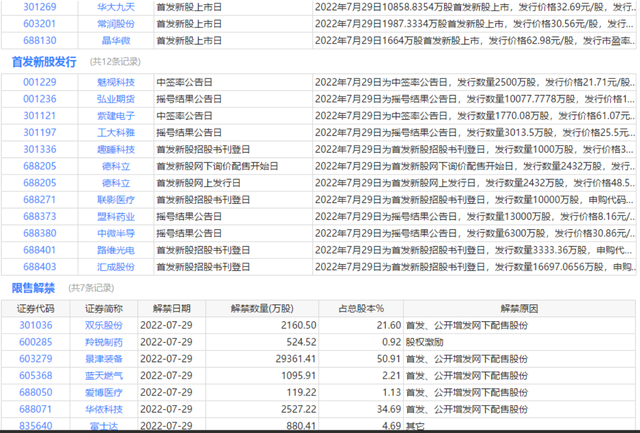Click the 解禁数量(万股) column header
This screenshot has height=433, width=640.
[x=262, y=309]
